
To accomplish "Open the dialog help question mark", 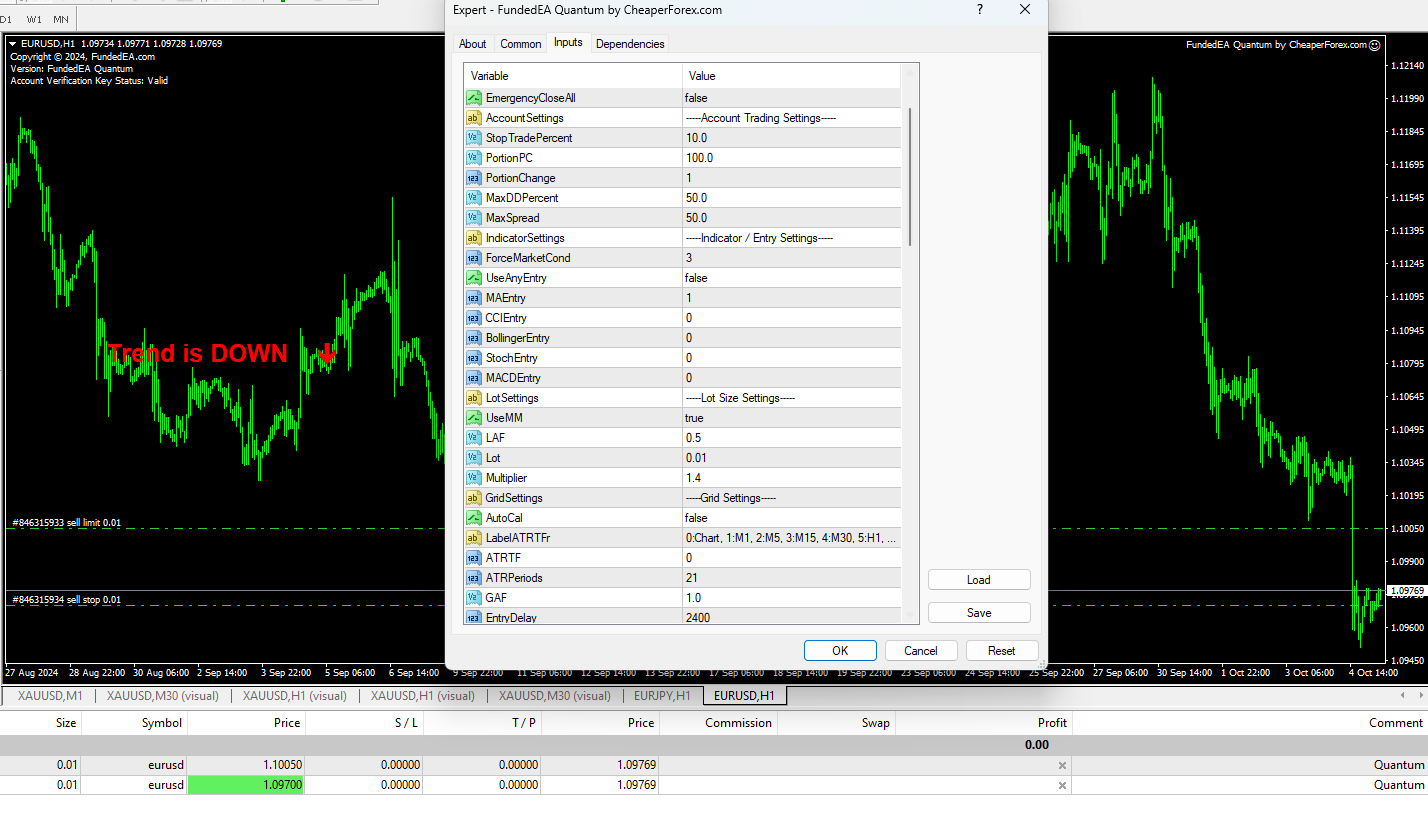I will point(979,10).
